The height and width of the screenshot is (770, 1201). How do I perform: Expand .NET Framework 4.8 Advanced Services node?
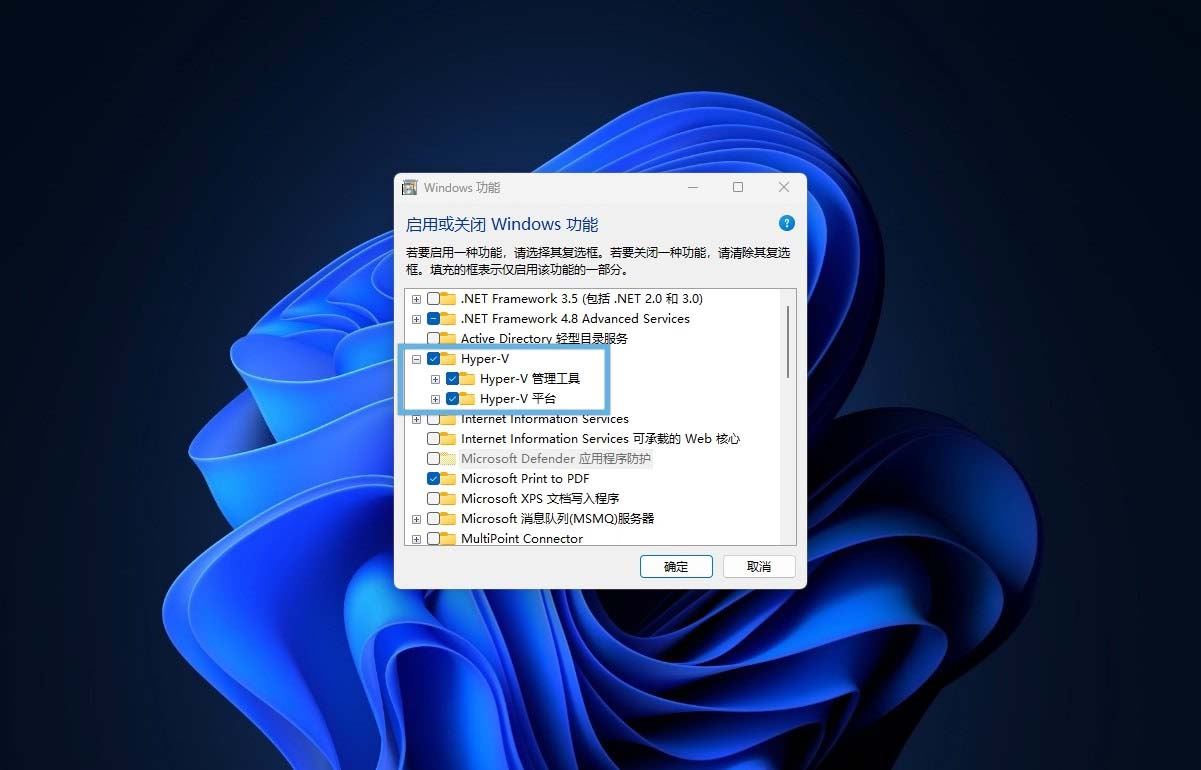(416, 318)
